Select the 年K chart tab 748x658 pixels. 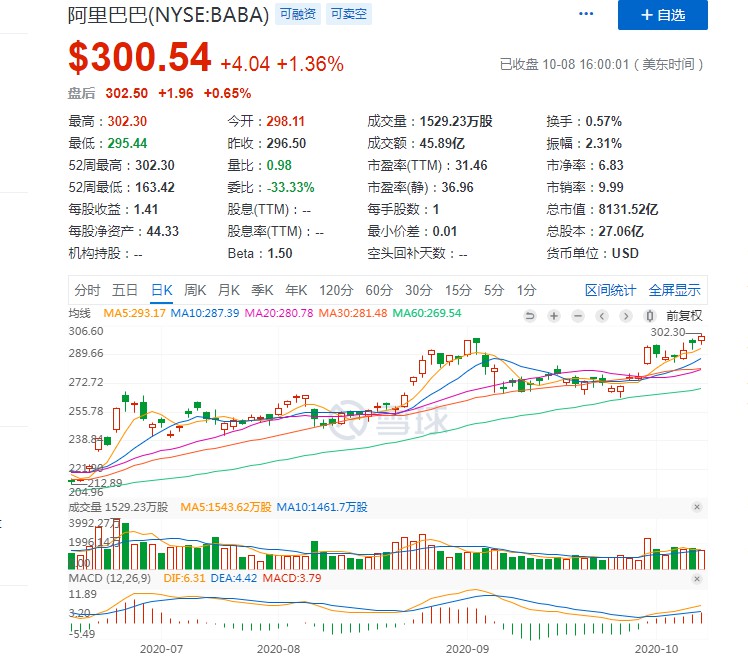(296, 290)
